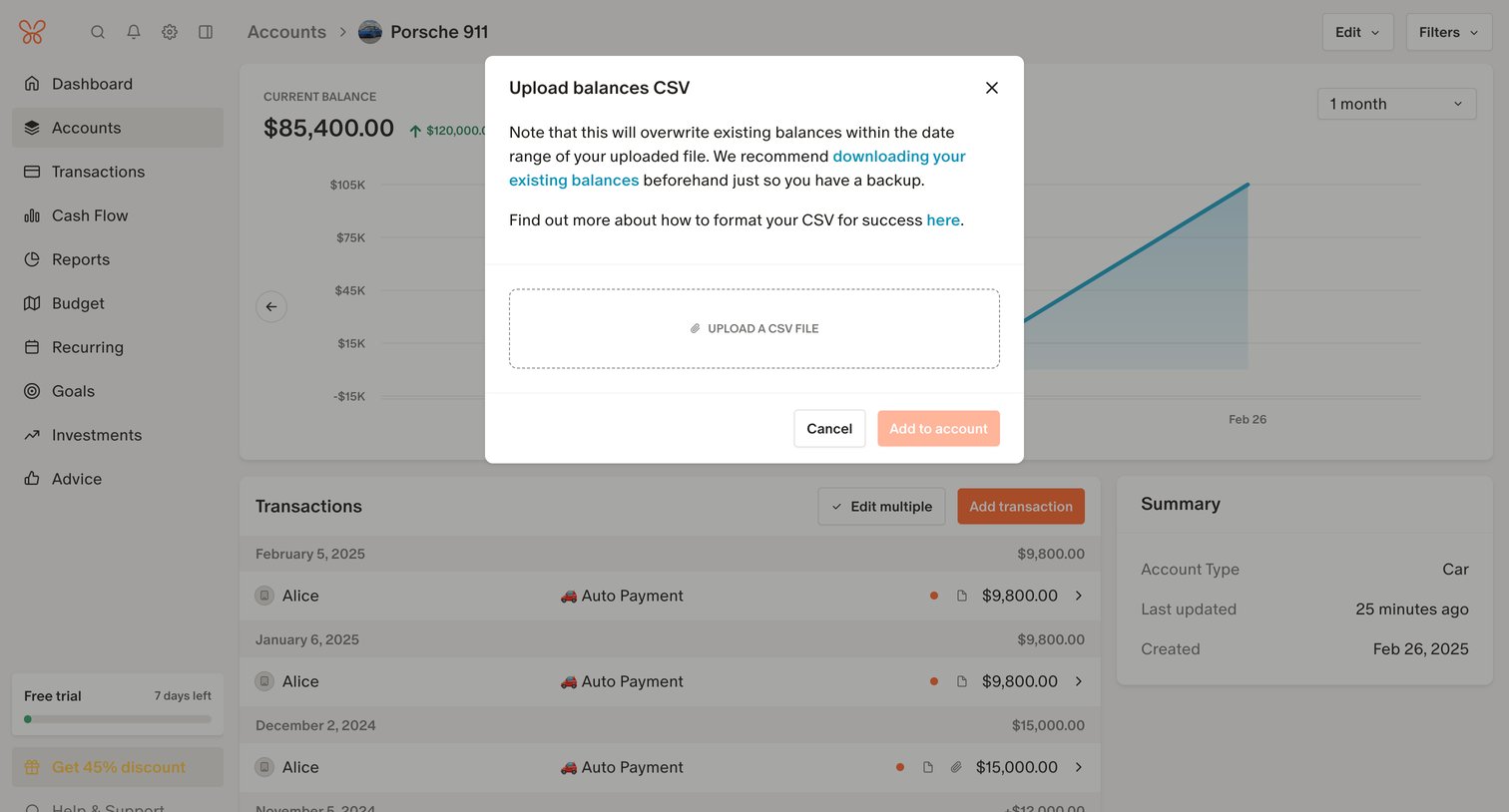Click the app butterfly logo

pyautogui.click(x=32, y=32)
